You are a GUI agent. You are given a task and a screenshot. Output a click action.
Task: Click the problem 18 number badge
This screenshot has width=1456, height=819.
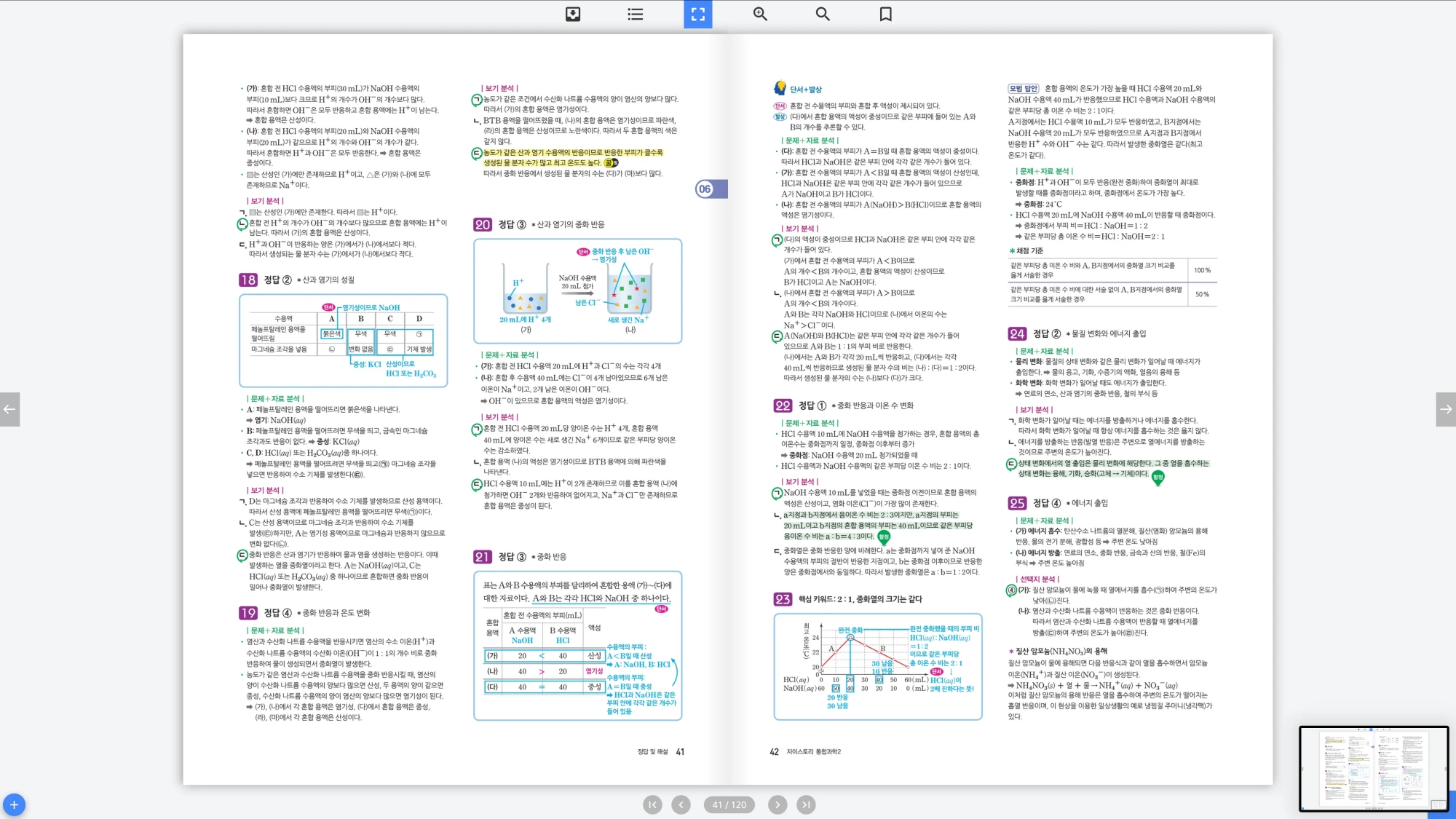248,280
